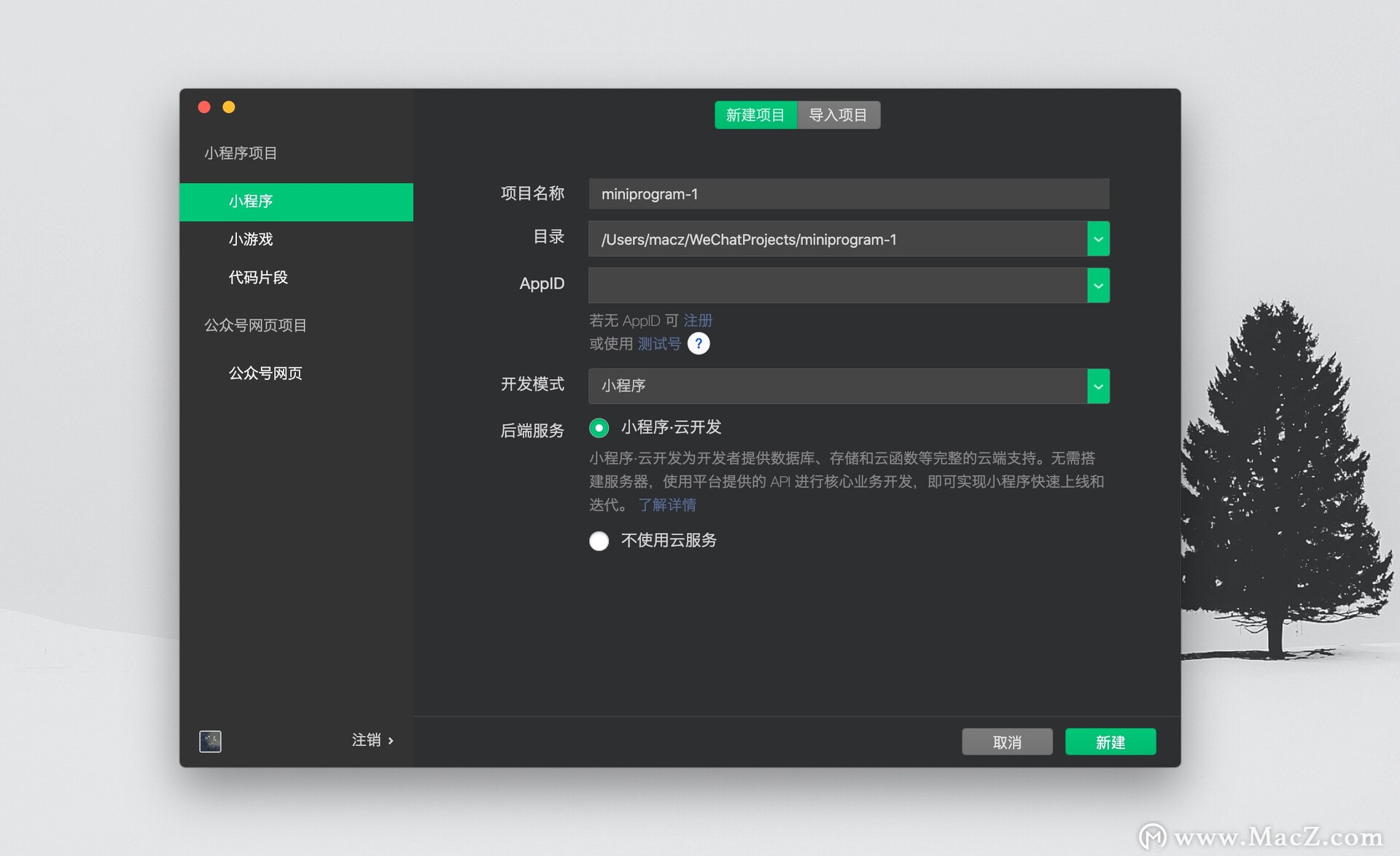Image resolution: width=1400 pixels, height=856 pixels.
Task: Open the 目录 directory dropdown
Action: [x=1097, y=238]
